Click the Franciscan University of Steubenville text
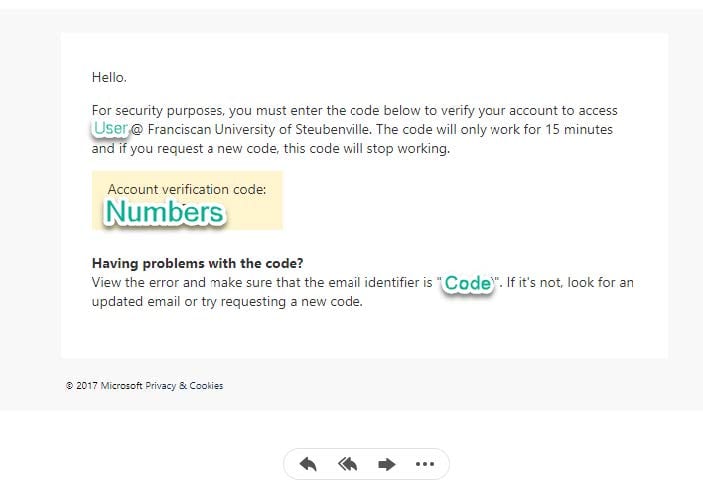 point(259,130)
